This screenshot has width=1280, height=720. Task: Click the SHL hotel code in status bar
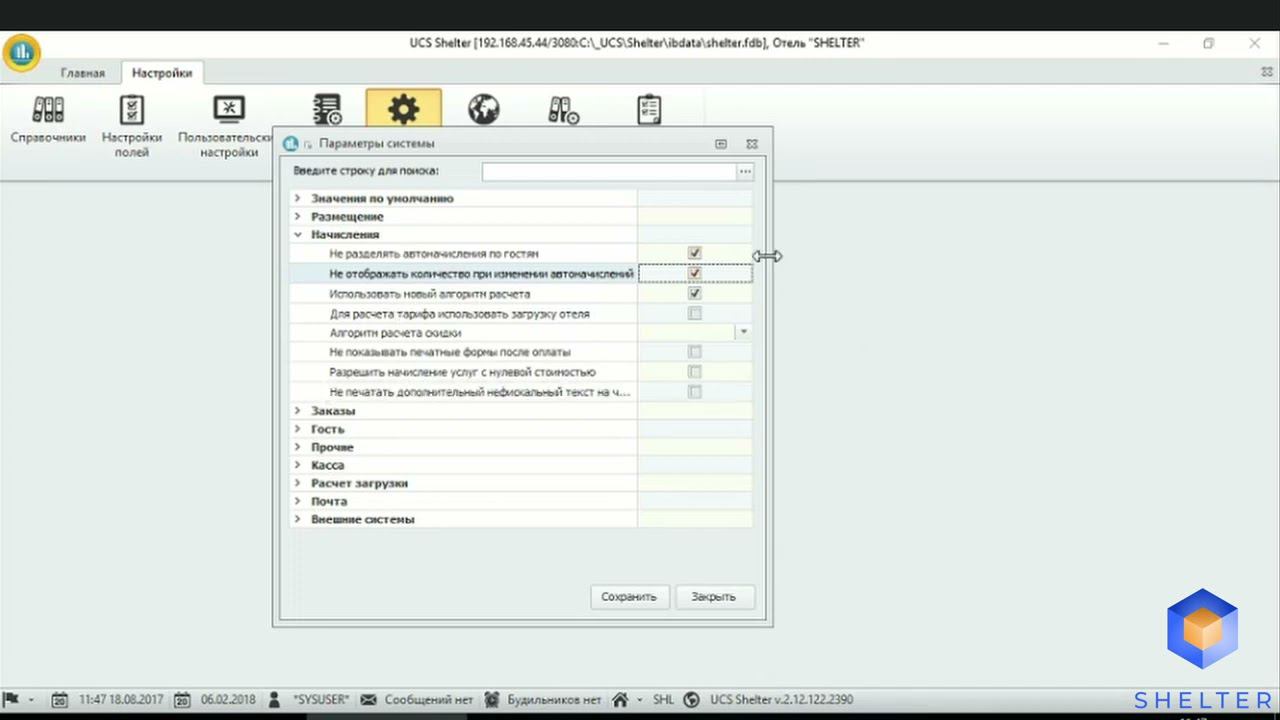[x=663, y=700]
